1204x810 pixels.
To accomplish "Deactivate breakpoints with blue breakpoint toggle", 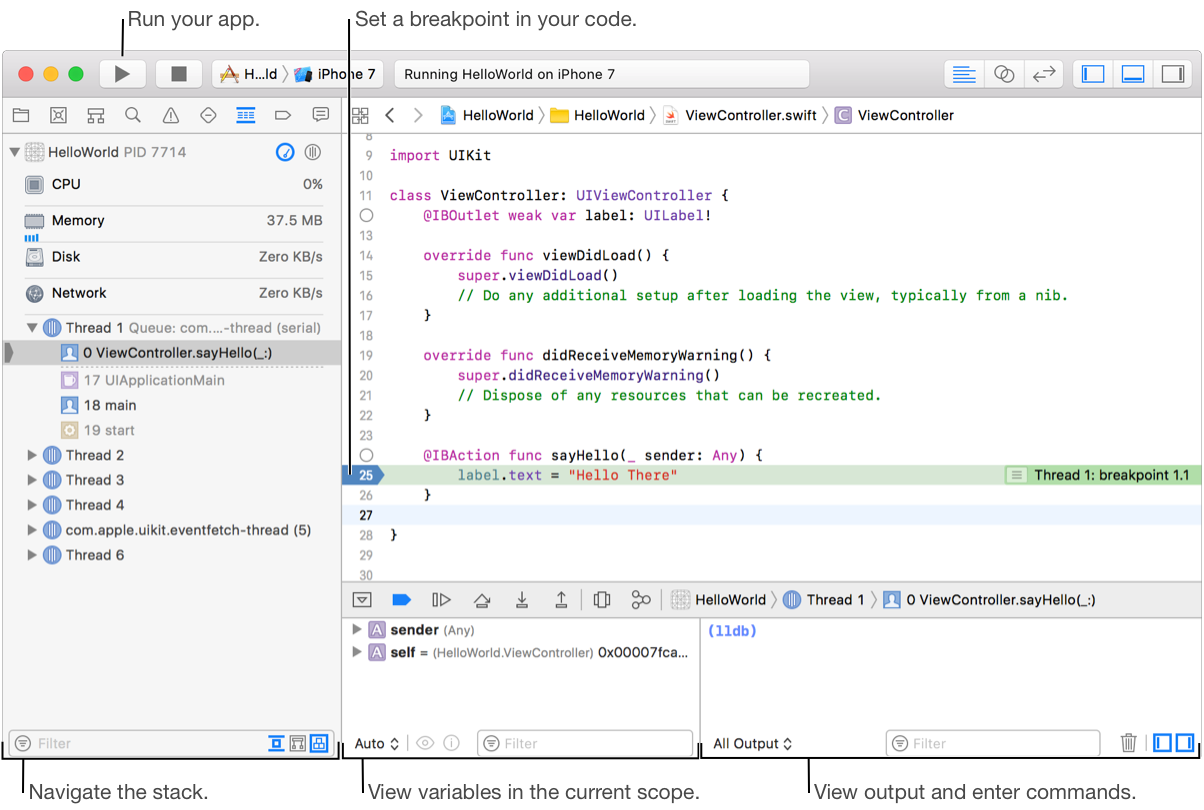I will [x=402, y=600].
